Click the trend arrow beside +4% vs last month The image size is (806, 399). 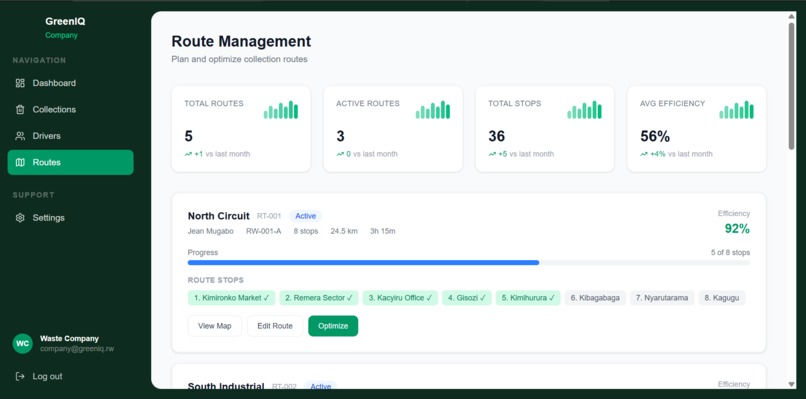[x=644, y=154]
